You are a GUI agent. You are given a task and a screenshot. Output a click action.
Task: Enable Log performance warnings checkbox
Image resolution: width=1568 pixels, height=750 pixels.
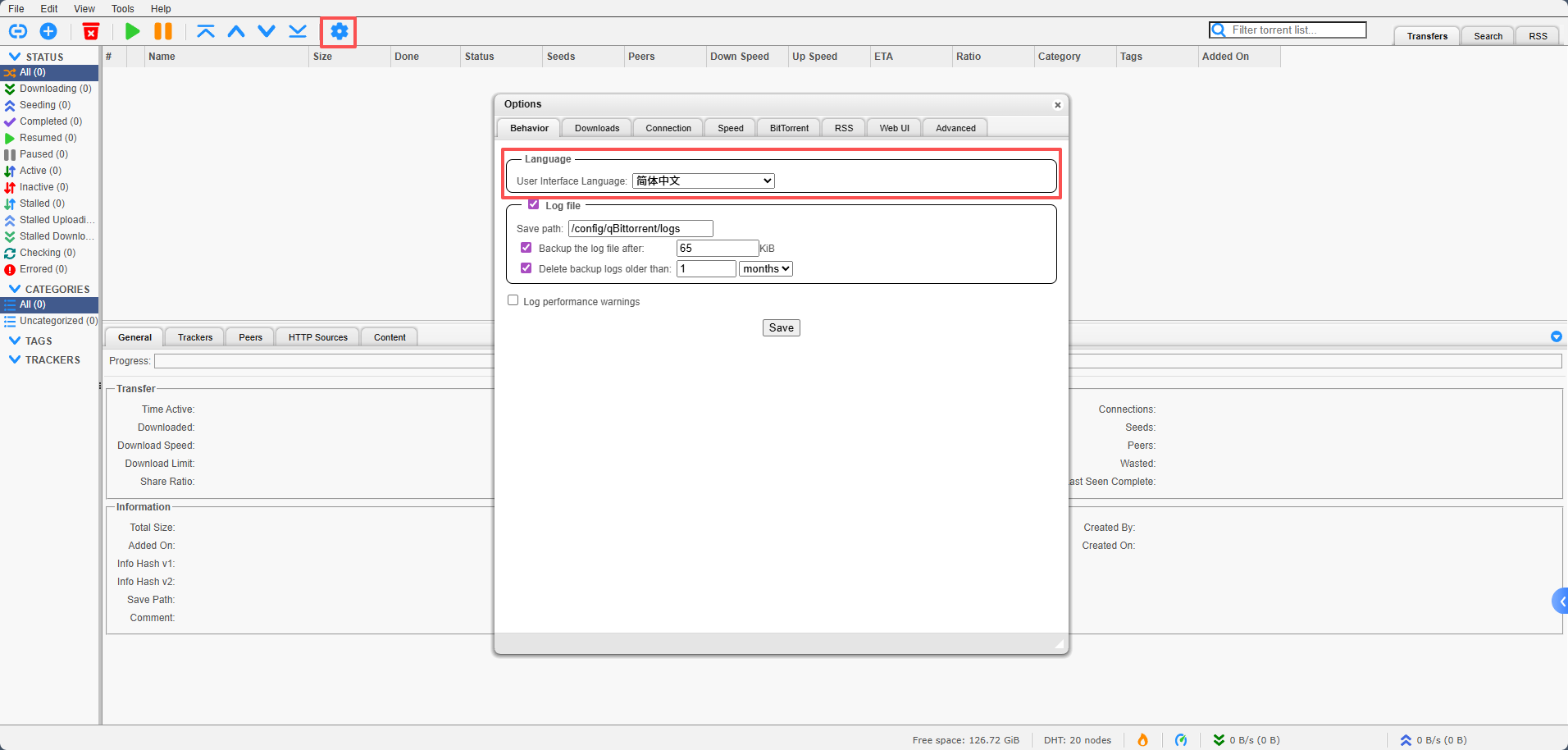513,300
